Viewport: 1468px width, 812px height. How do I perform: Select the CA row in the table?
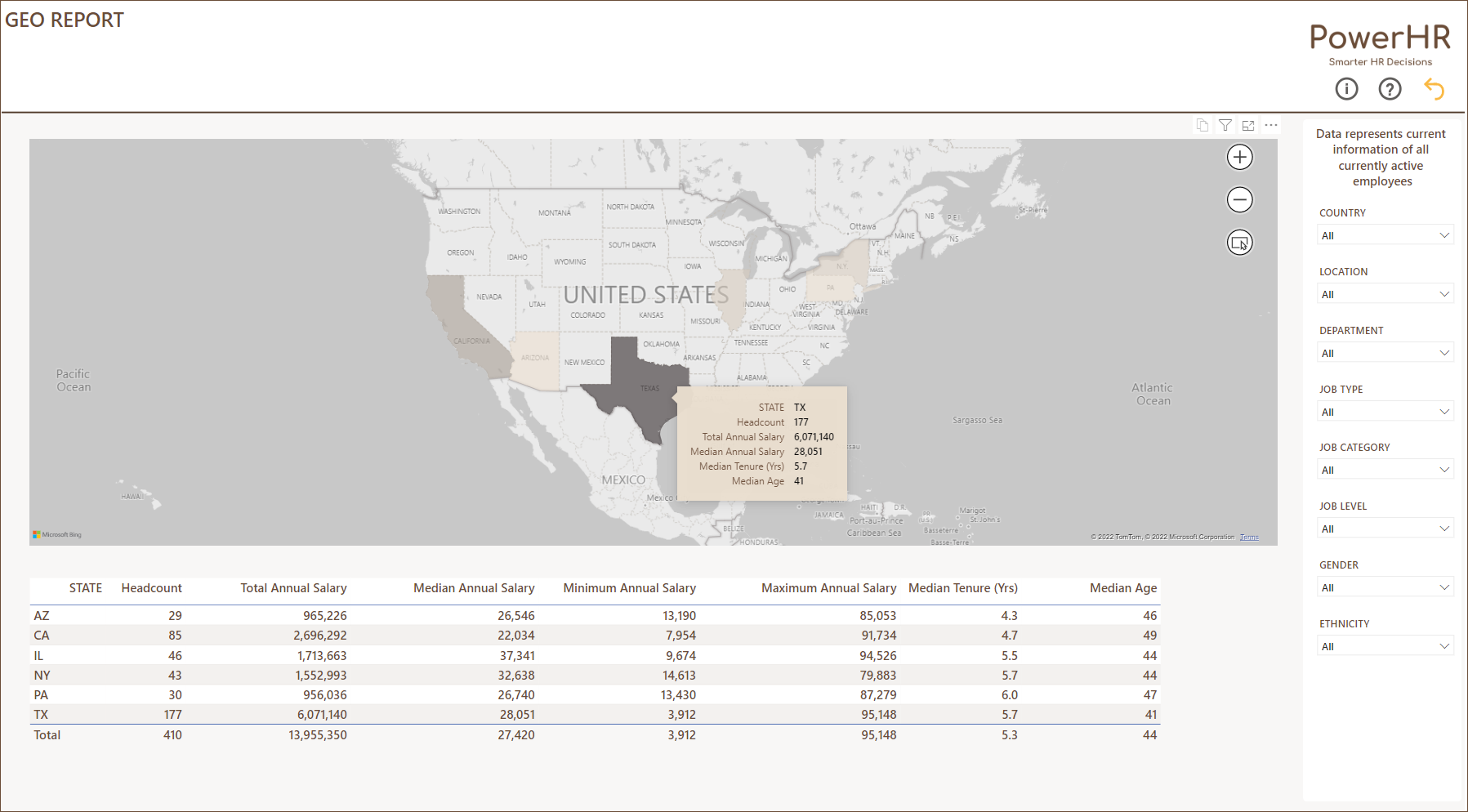pyautogui.click(x=595, y=636)
